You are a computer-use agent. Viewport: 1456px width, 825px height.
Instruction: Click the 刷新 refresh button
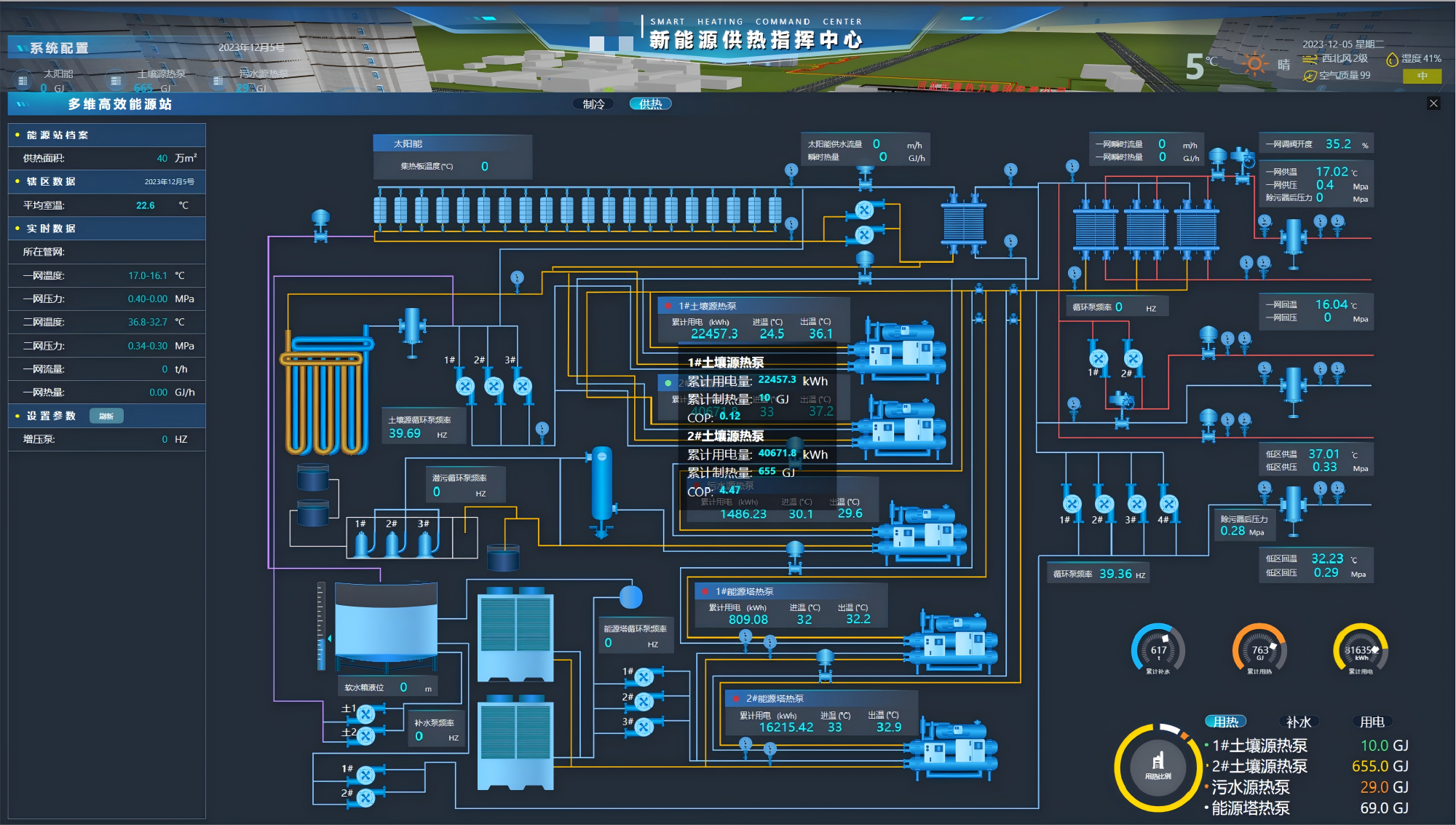coord(106,416)
